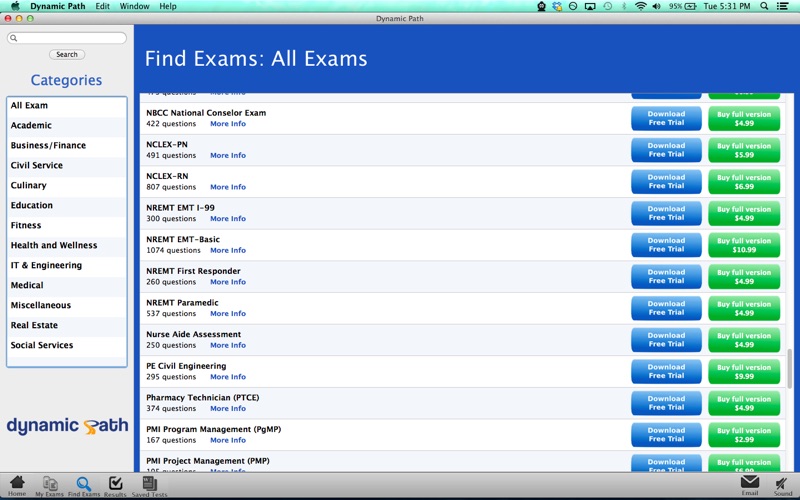Click the search text field
This screenshot has width=800, height=500.
pos(67,38)
